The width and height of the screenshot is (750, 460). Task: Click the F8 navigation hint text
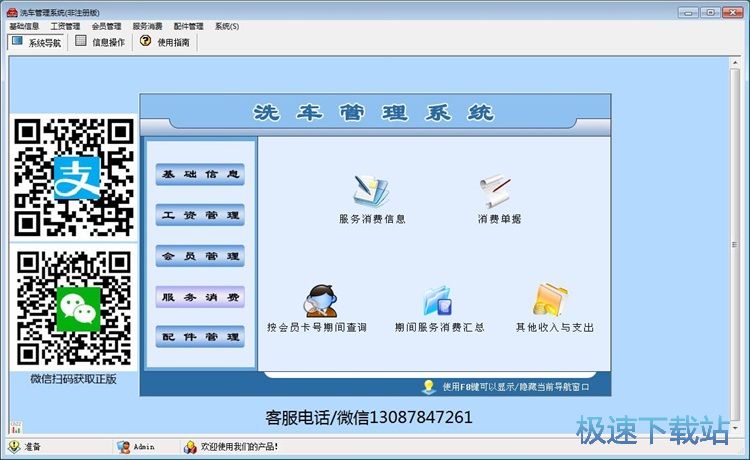click(516, 387)
